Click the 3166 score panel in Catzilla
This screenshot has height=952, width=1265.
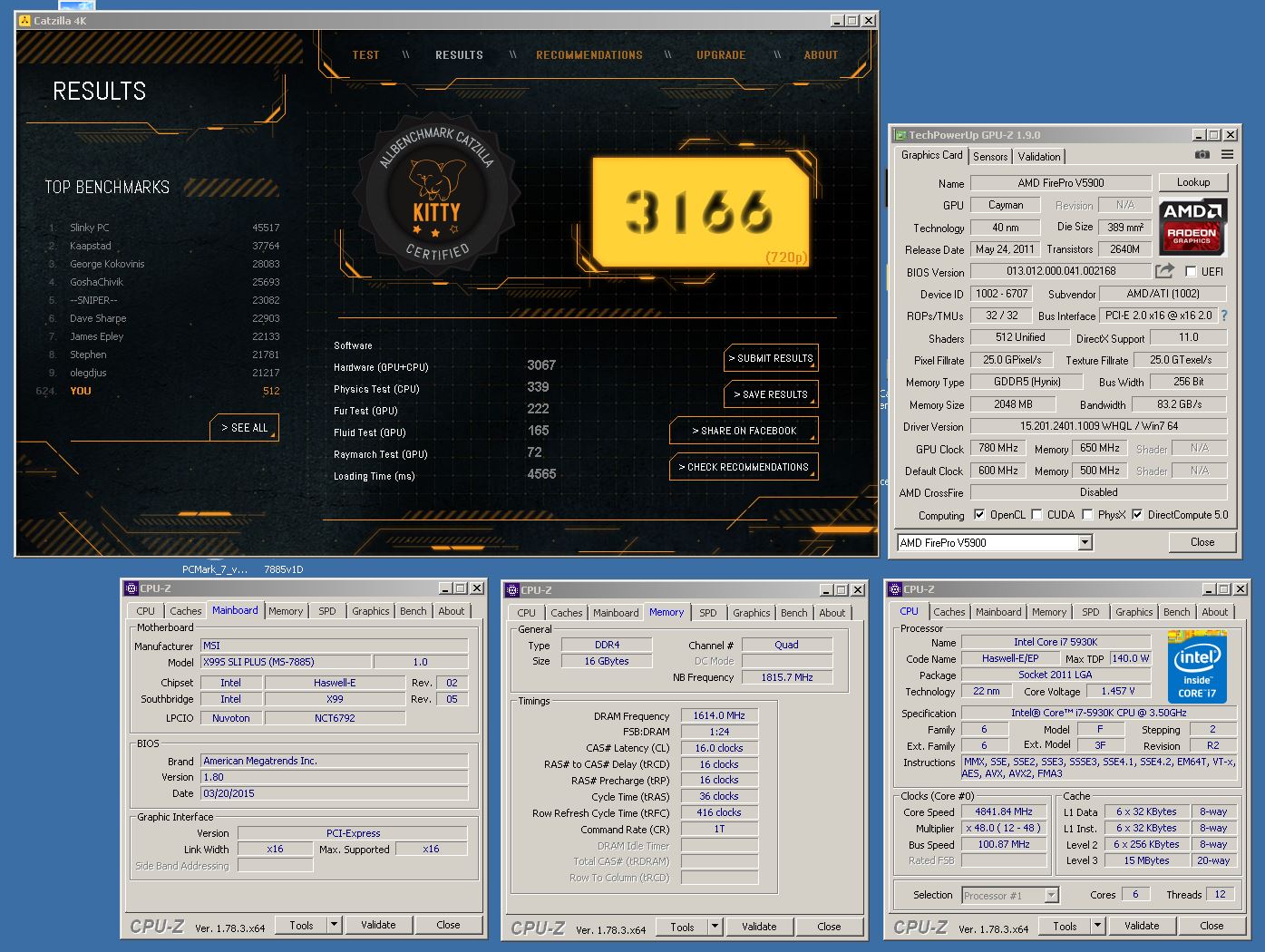(700, 213)
